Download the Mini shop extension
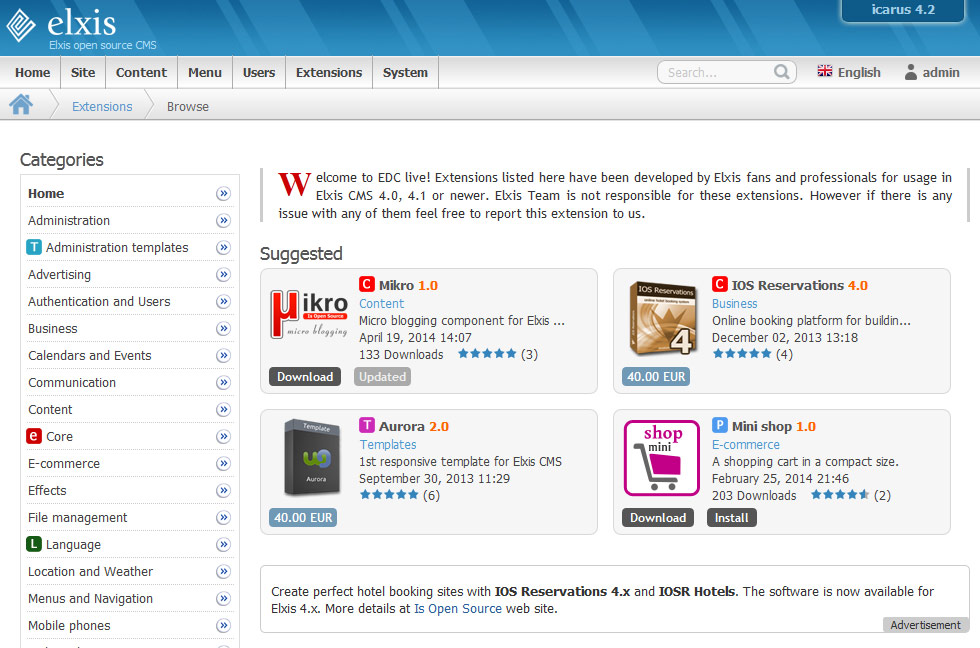 point(658,517)
